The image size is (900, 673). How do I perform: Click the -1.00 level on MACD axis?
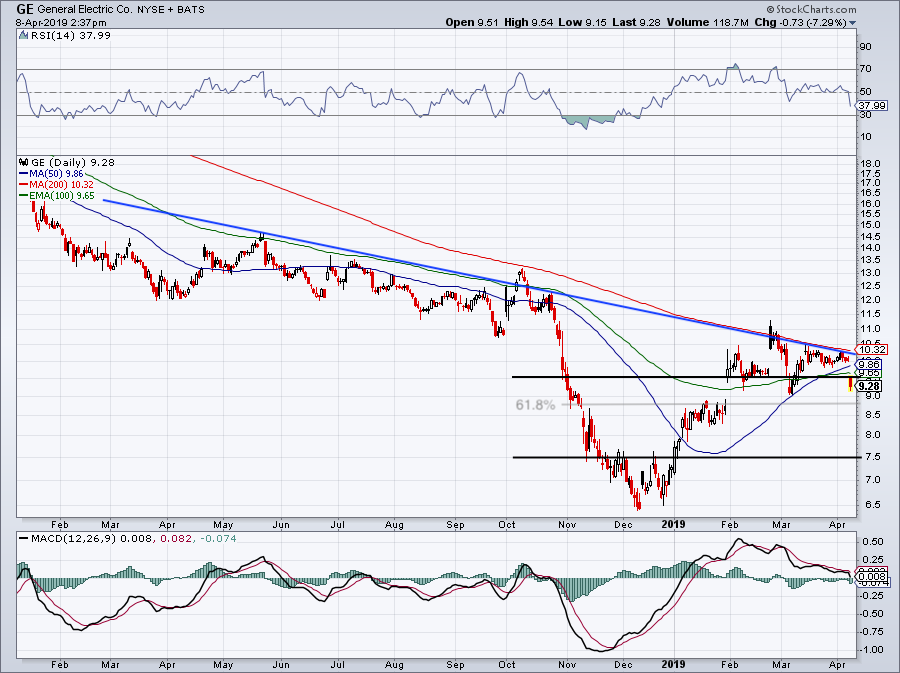(x=871, y=650)
